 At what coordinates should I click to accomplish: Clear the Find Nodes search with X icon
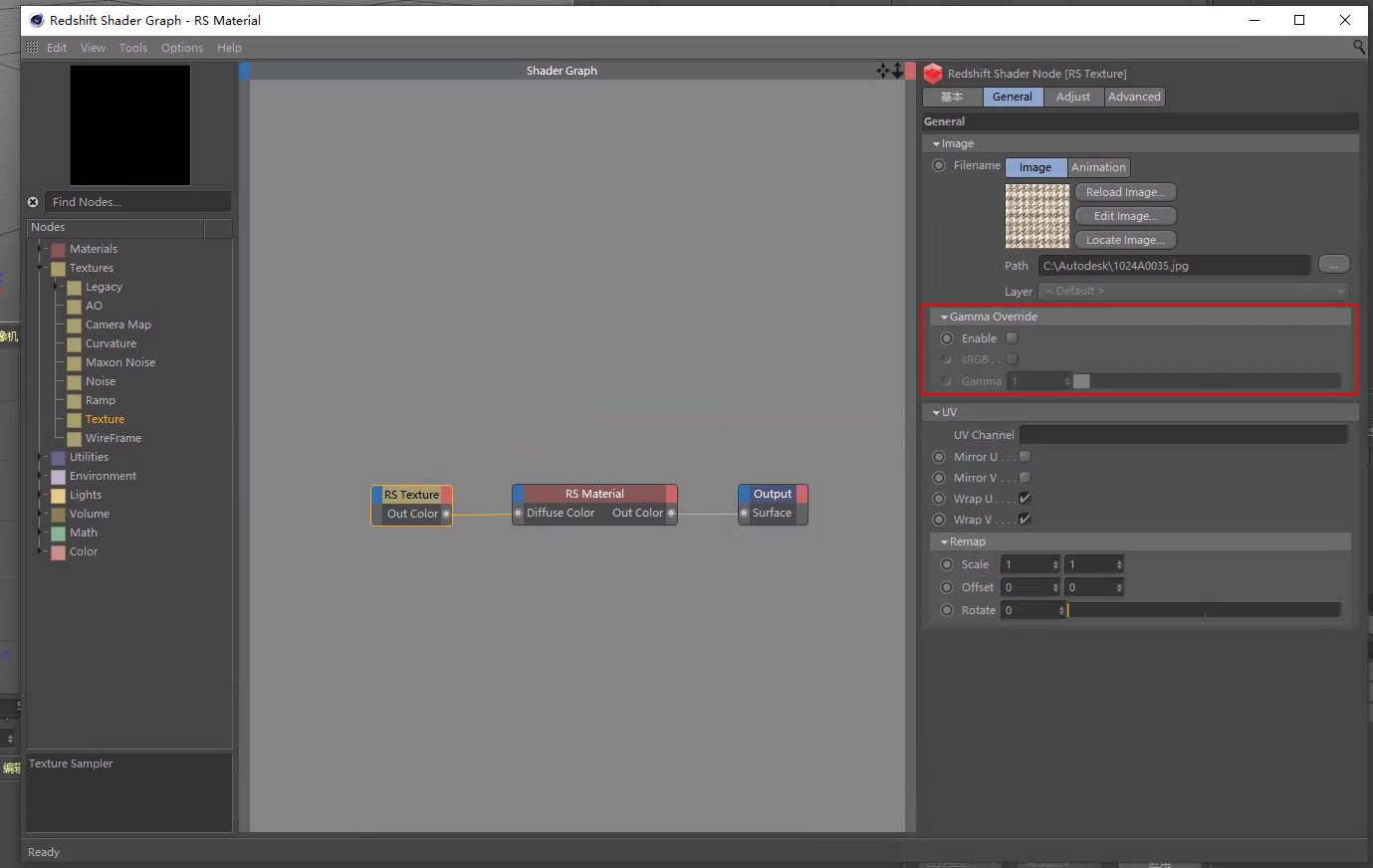[33, 202]
